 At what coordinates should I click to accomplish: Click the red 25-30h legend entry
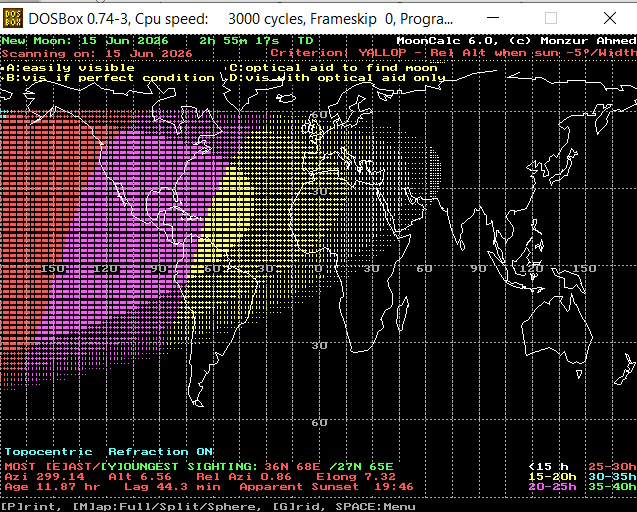[x=612, y=467]
